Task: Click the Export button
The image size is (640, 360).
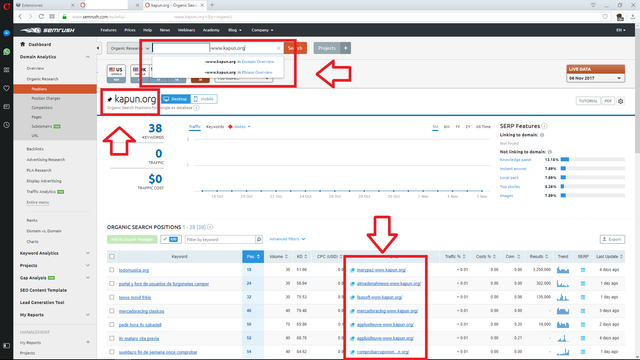Action: tap(612, 239)
